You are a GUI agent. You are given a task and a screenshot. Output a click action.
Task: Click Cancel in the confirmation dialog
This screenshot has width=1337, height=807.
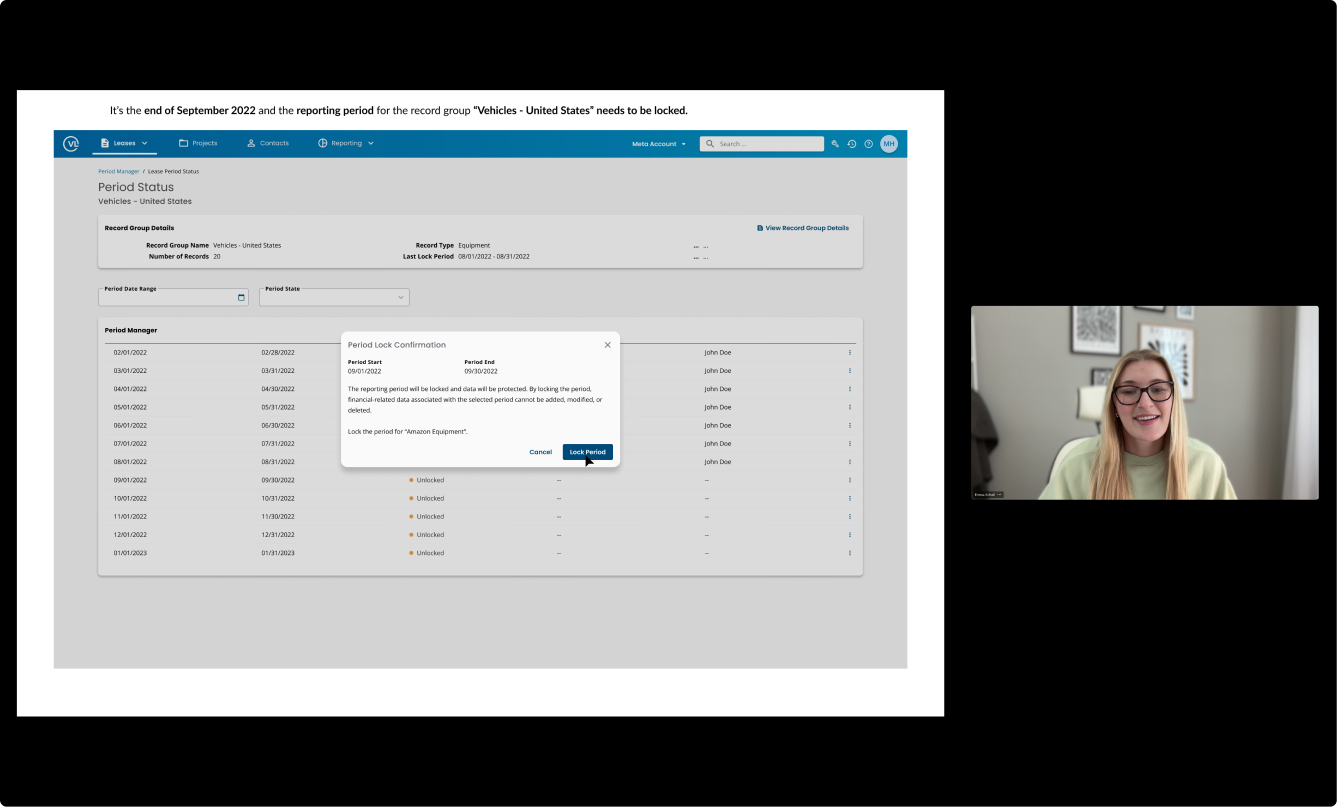pos(540,452)
